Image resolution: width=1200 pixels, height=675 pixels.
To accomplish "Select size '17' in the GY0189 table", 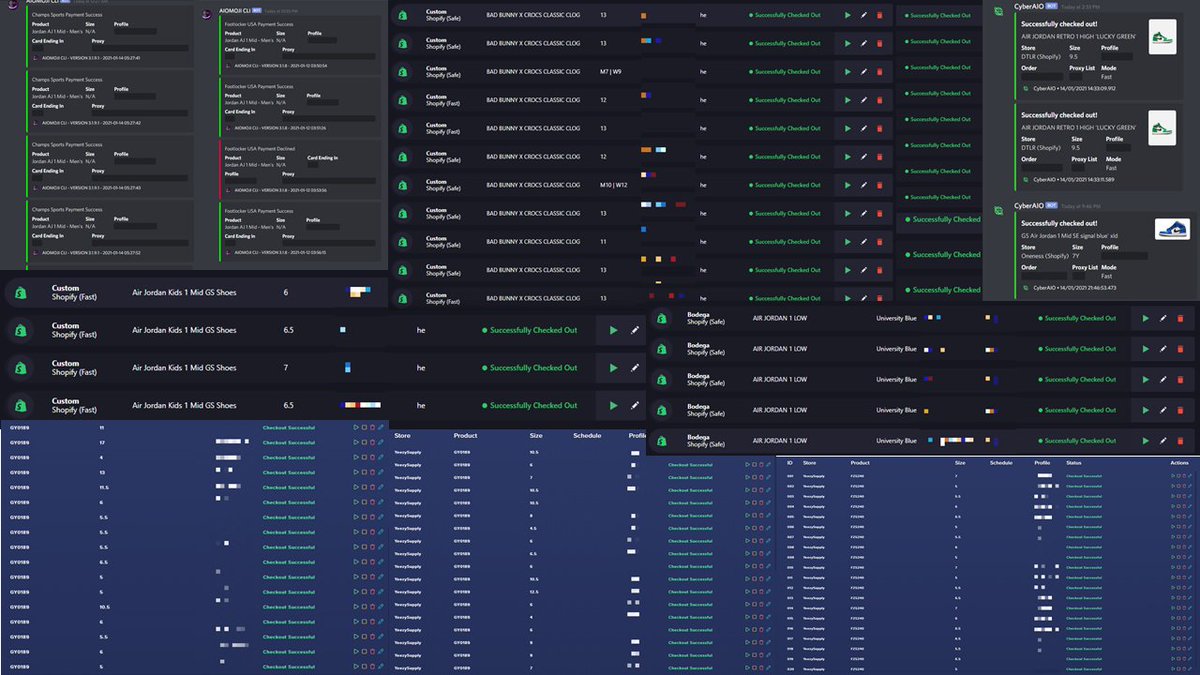I will pyautogui.click(x=102, y=442).
